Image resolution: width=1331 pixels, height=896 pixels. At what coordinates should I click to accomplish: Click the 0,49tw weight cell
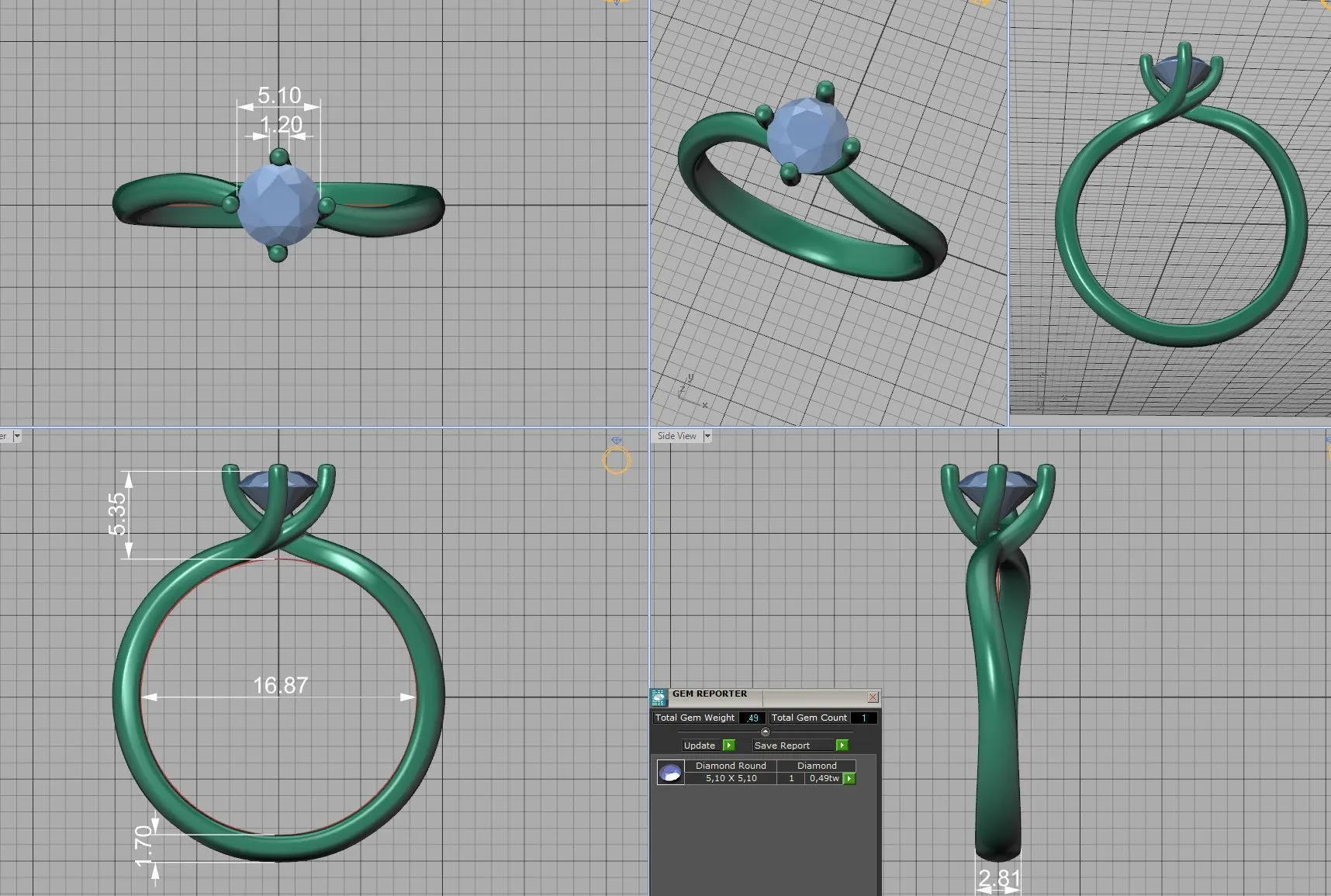[x=824, y=778]
